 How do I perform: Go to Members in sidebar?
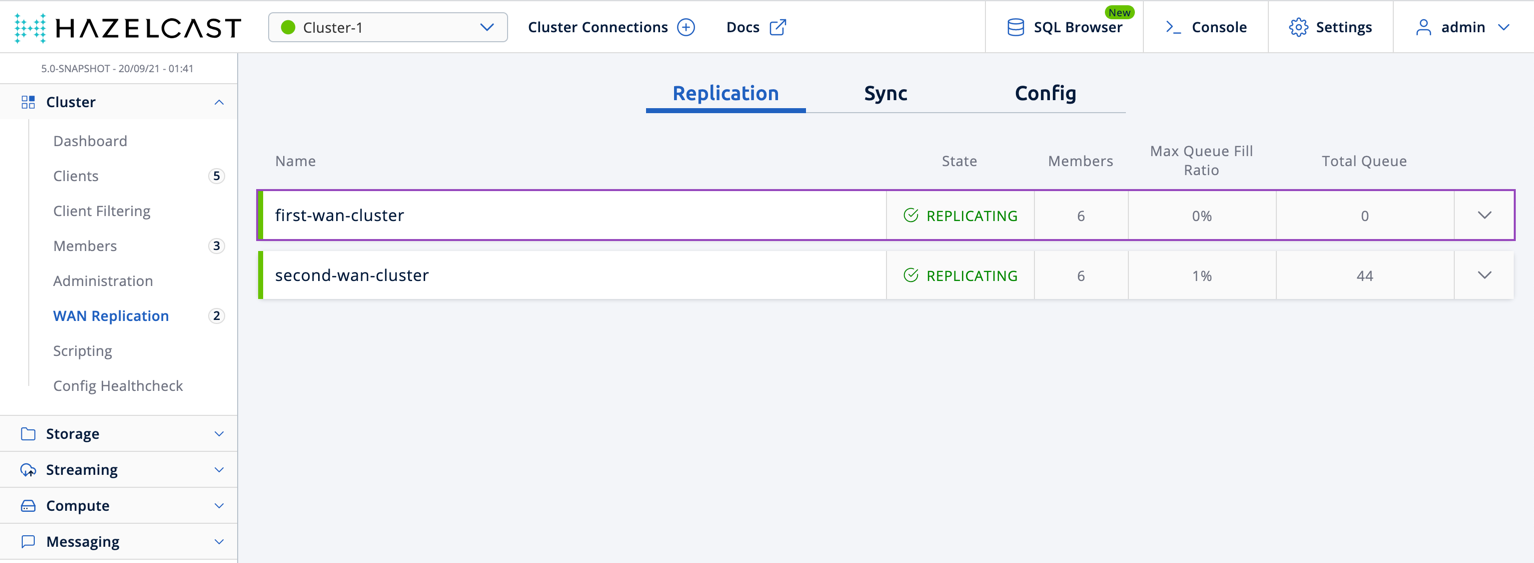pyautogui.click(x=85, y=246)
